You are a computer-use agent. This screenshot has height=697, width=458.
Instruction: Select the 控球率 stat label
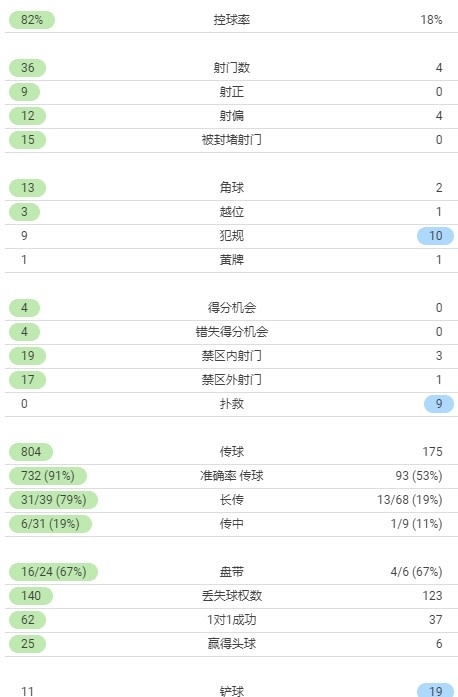pos(232,20)
